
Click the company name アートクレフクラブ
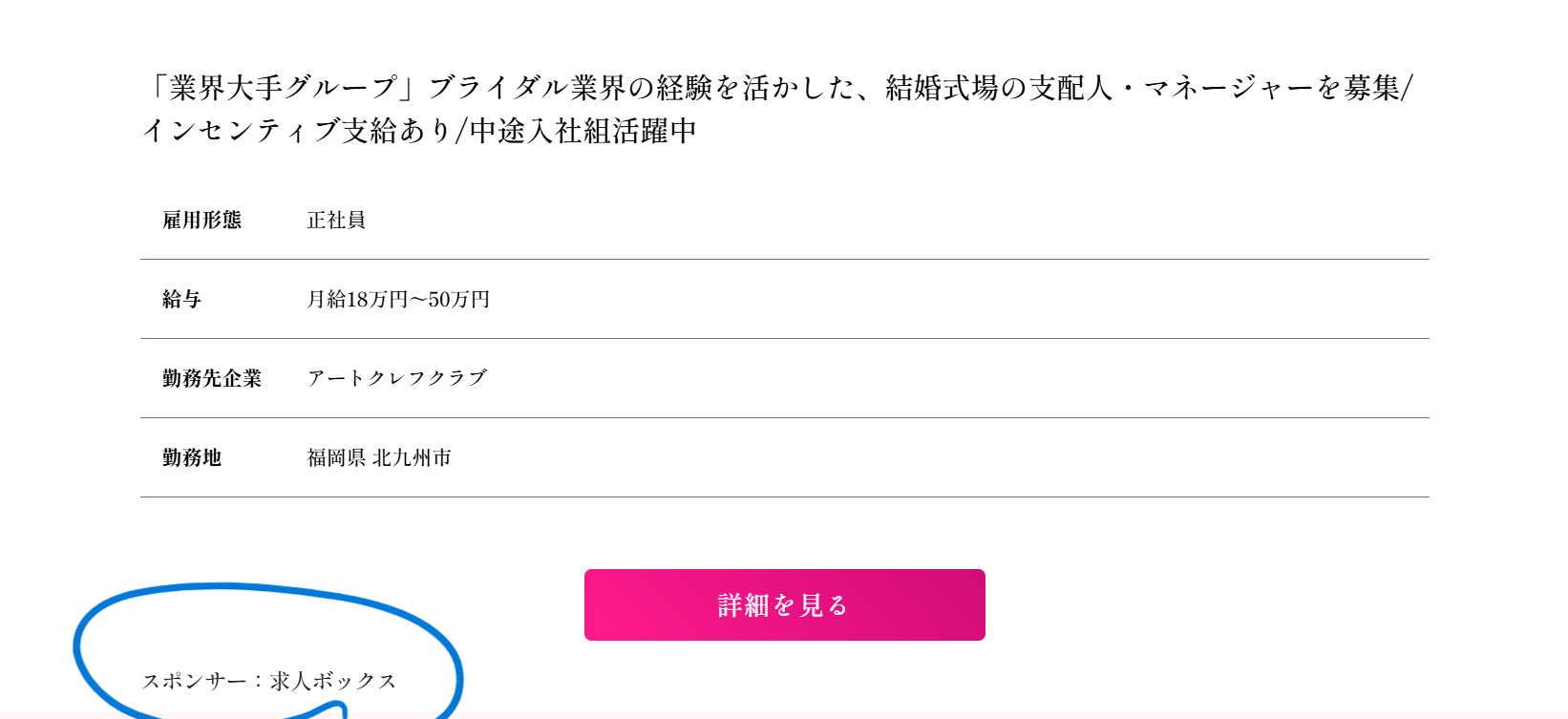pyautogui.click(x=397, y=378)
